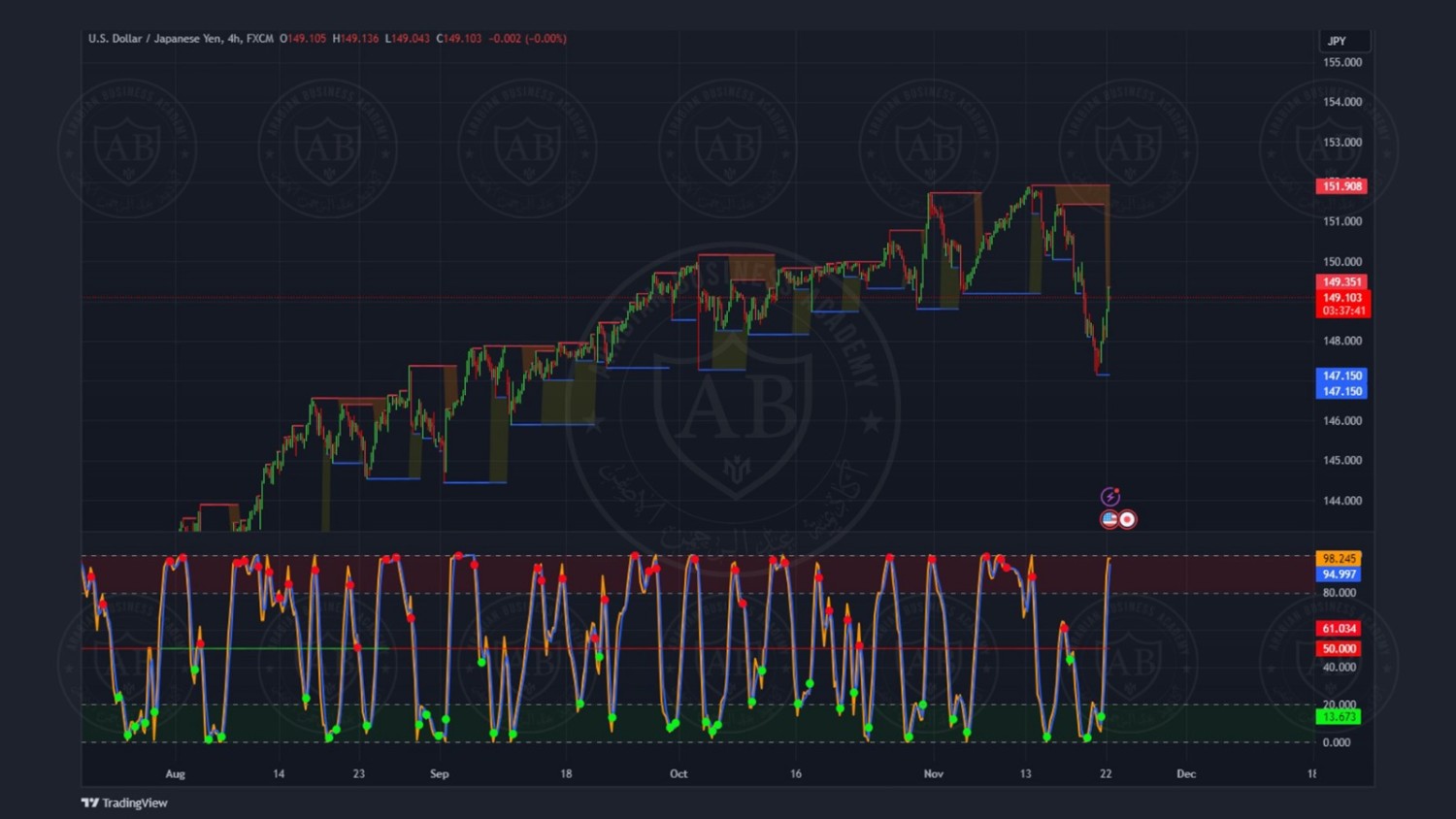This screenshot has width=1456, height=819.
Task: Click the 23 date on the time axis
Action: [x=359, y=774]
